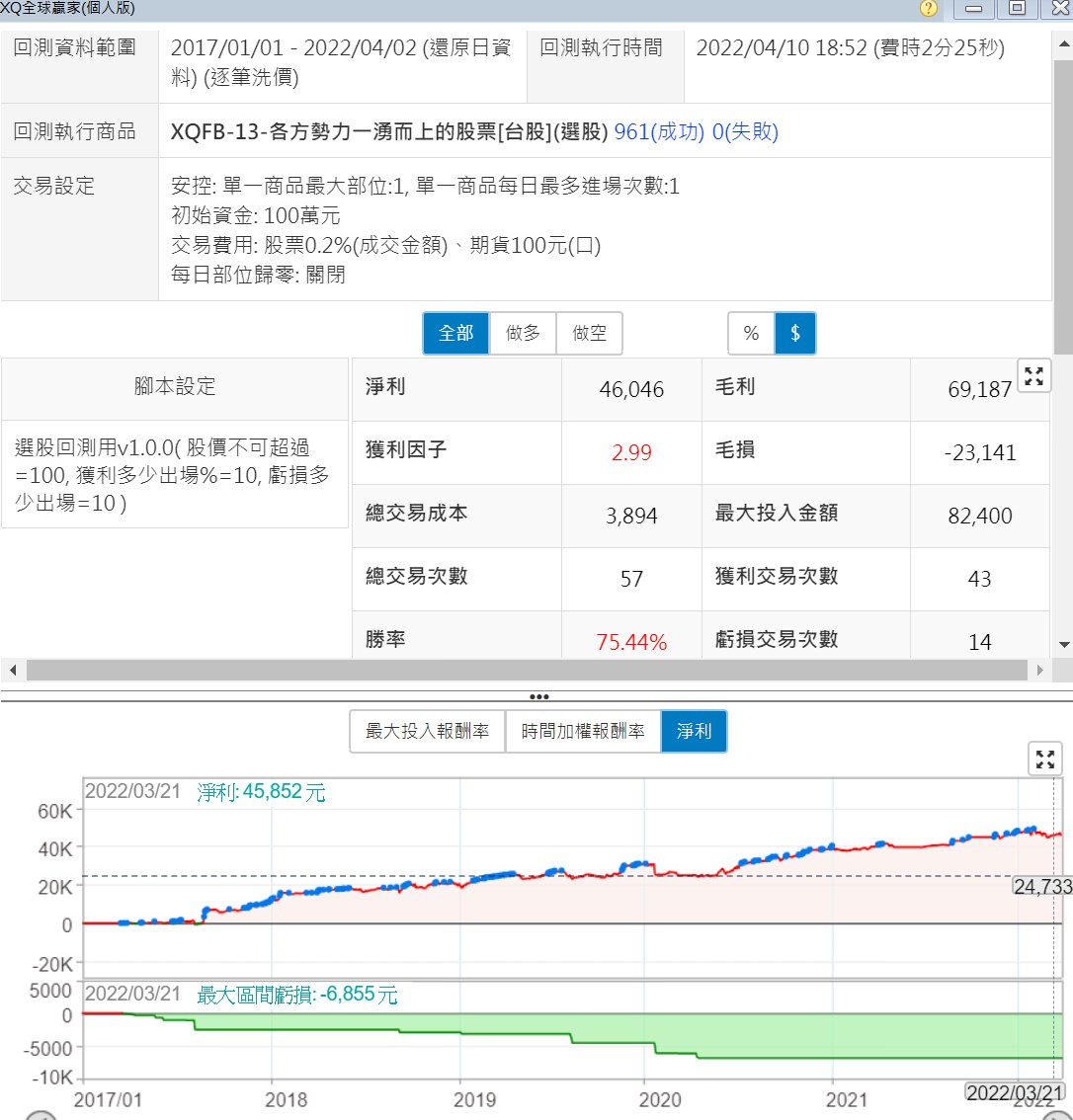
Task: Click the horizontal scrollbar left arrow
Action: point(13,670)
